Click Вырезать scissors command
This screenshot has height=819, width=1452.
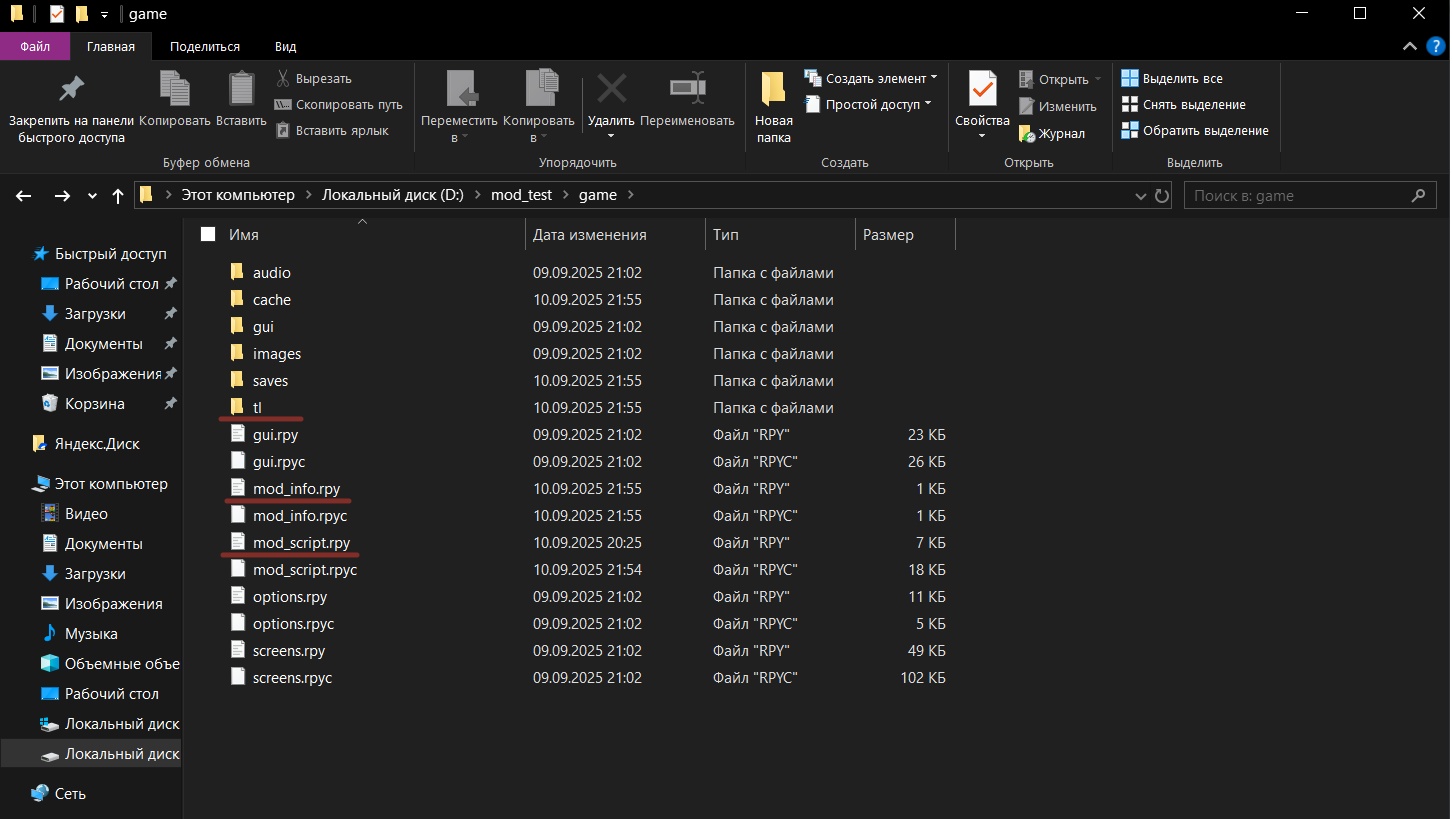[x=314, y=78]
